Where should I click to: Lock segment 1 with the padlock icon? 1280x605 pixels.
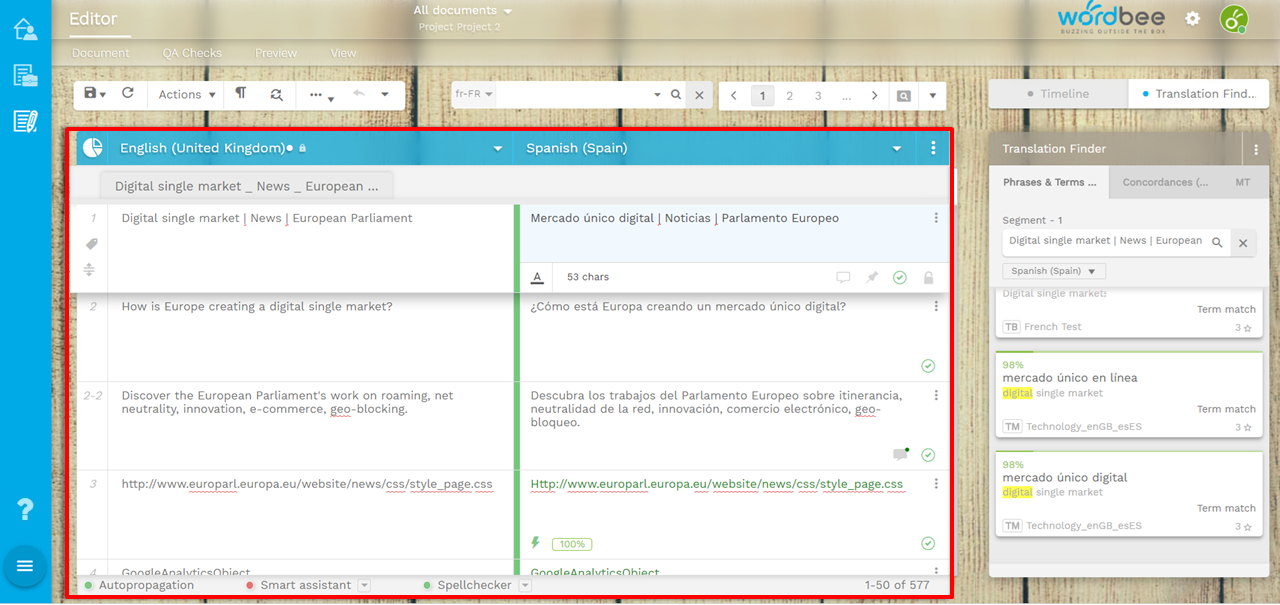click(x=928, y=277)
